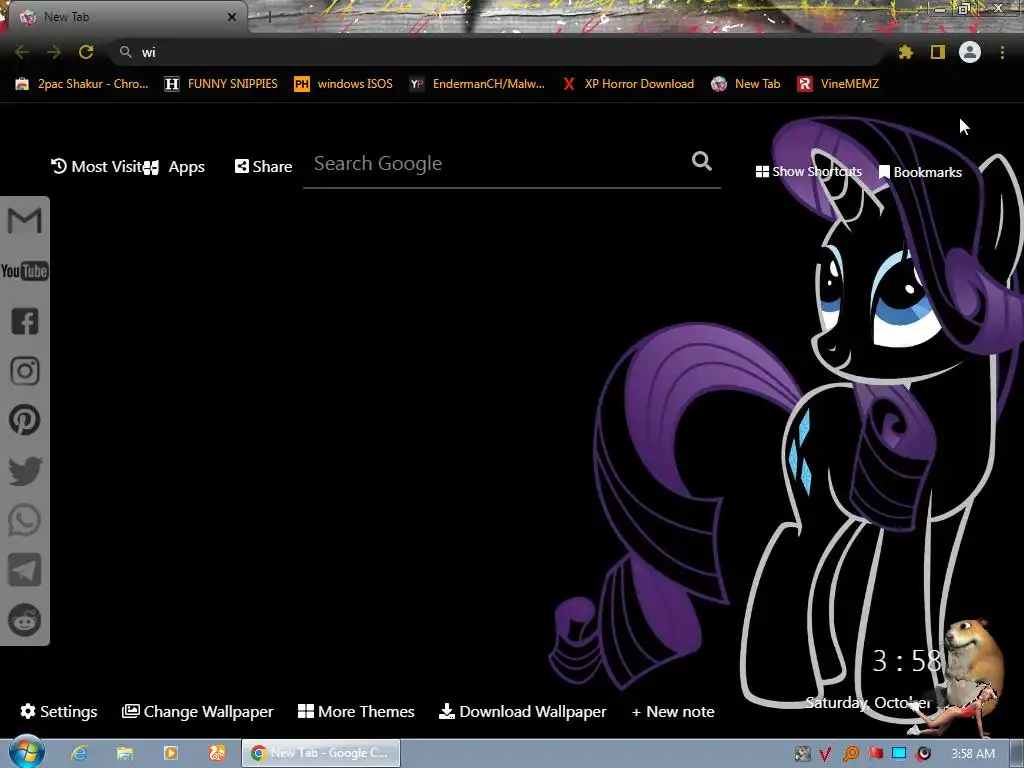Toggle Show Shortcuts
Viewport: 1024px width, 768px height.
click(808, 172)
